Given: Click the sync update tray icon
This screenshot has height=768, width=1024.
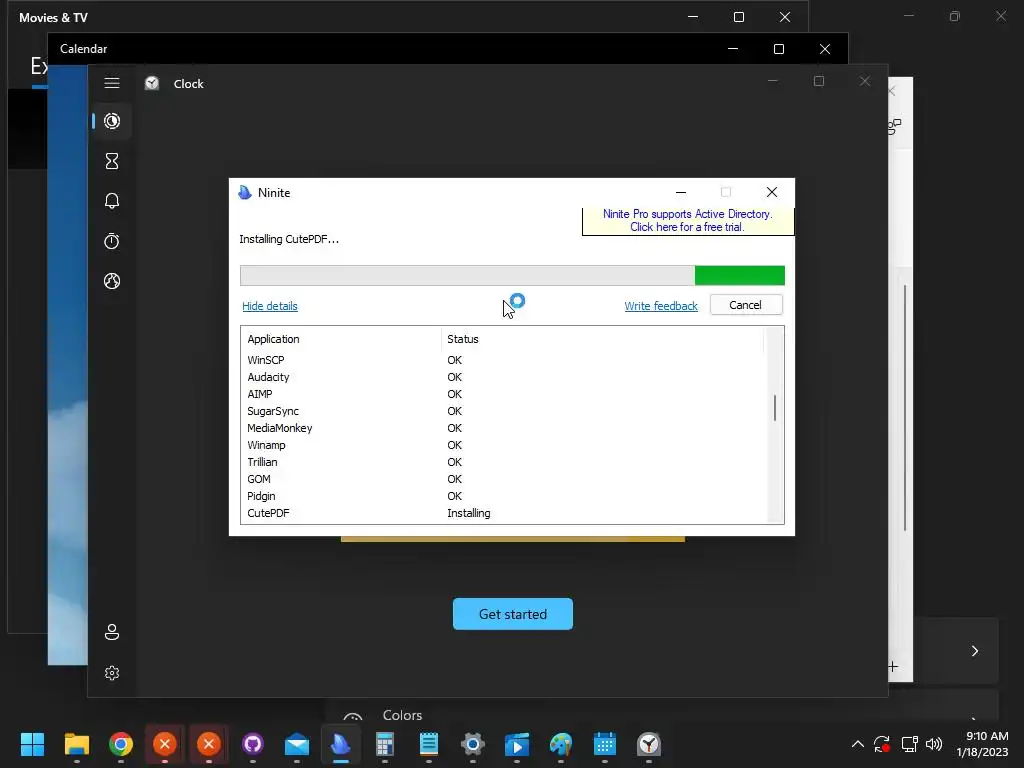Looking at the screenshot, I should click(x=882, y=744).
